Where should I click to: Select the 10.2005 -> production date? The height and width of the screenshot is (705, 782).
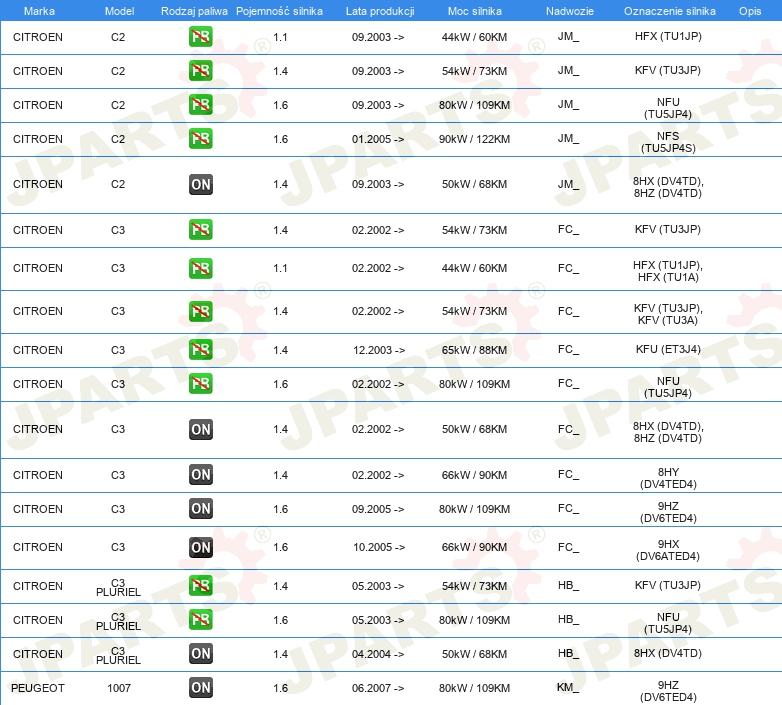point(379,547)
